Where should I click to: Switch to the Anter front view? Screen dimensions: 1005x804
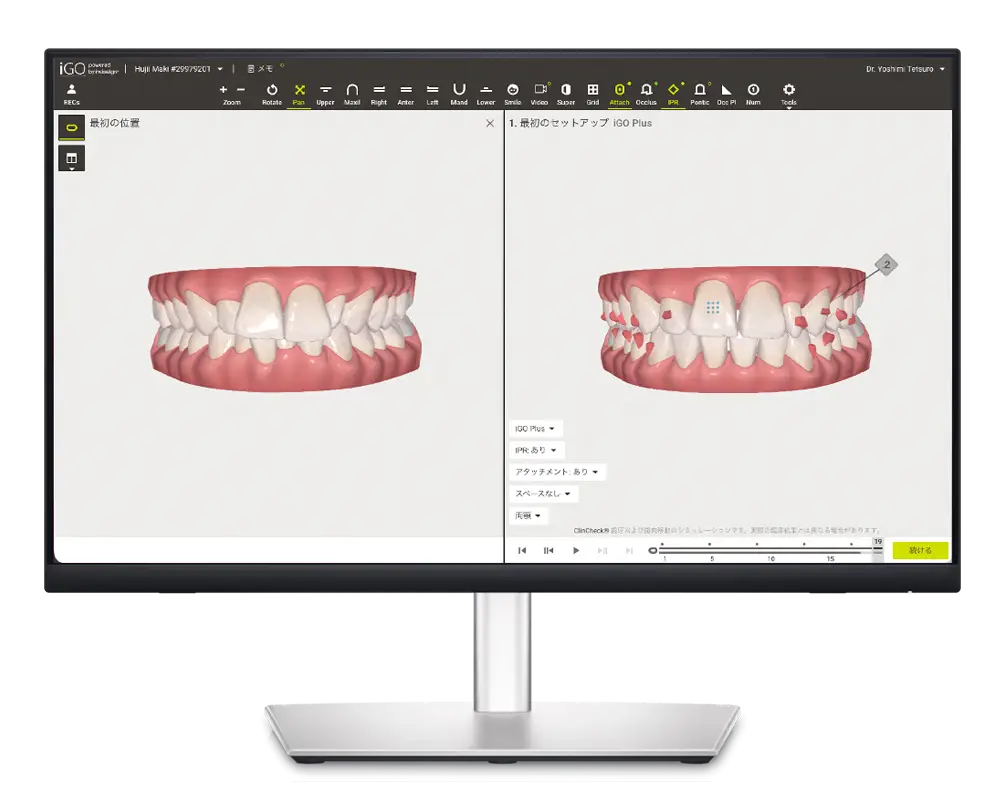pos(406,94)
